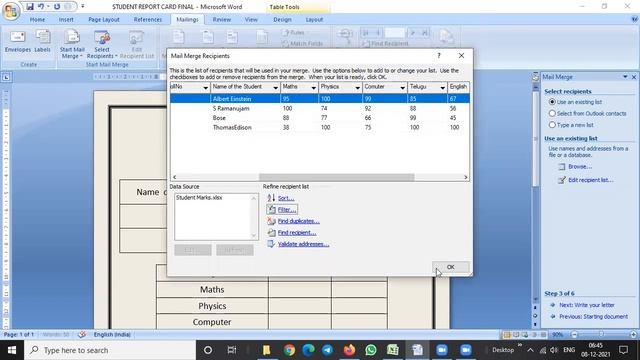Open the Computer column filter dropdown
Screen dimensions: 640x360
click(402, 87)
